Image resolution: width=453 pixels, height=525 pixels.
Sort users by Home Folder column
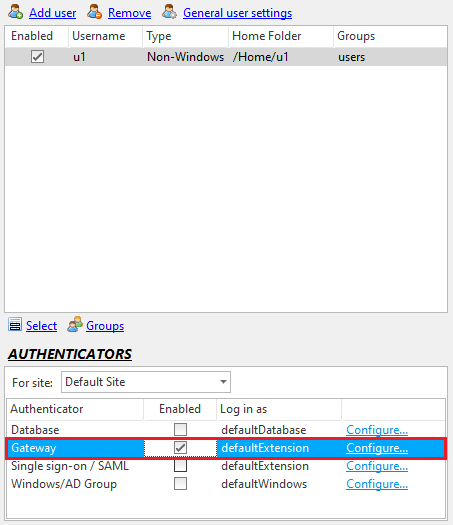click(281, 36)
